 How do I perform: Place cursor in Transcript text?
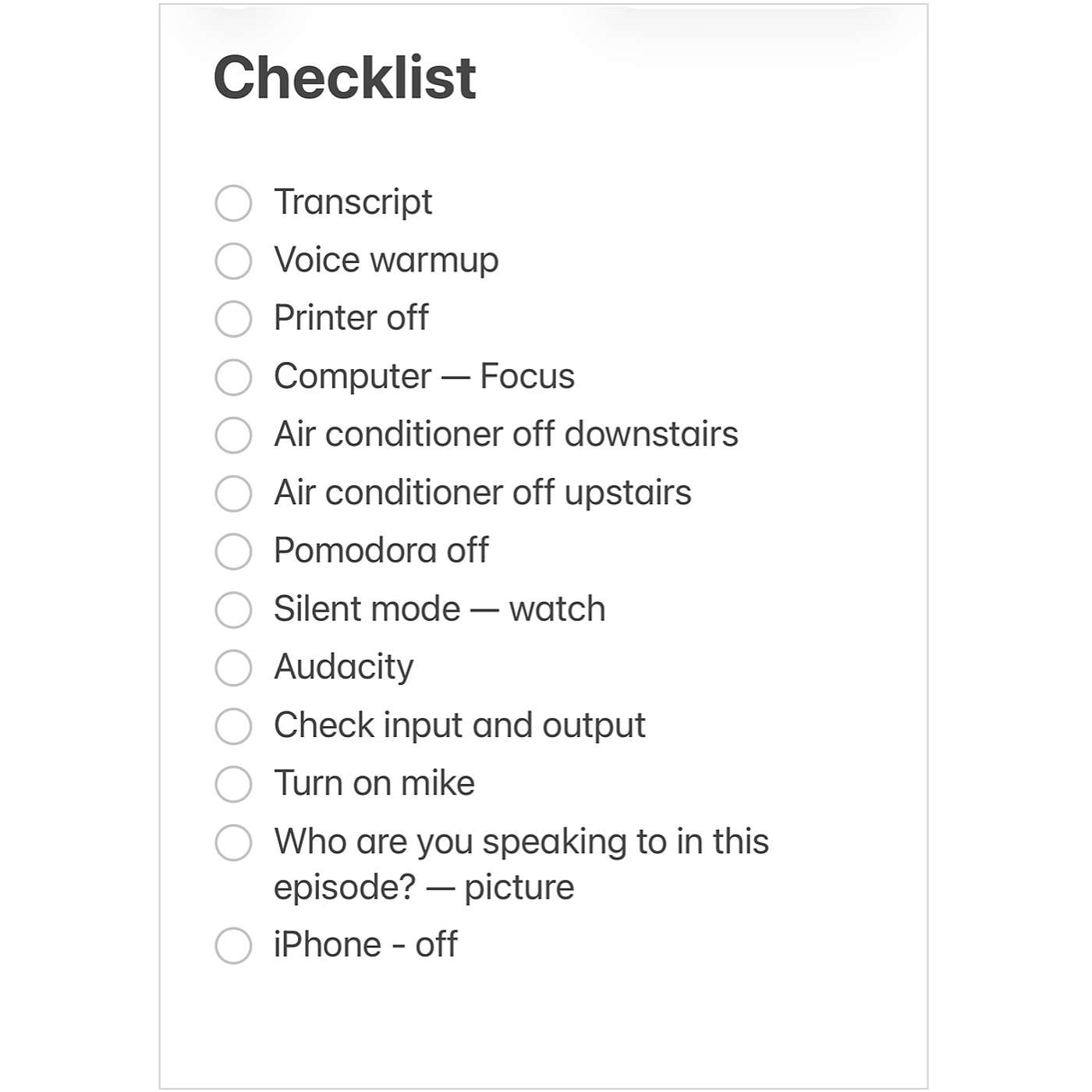click(353, 203)
